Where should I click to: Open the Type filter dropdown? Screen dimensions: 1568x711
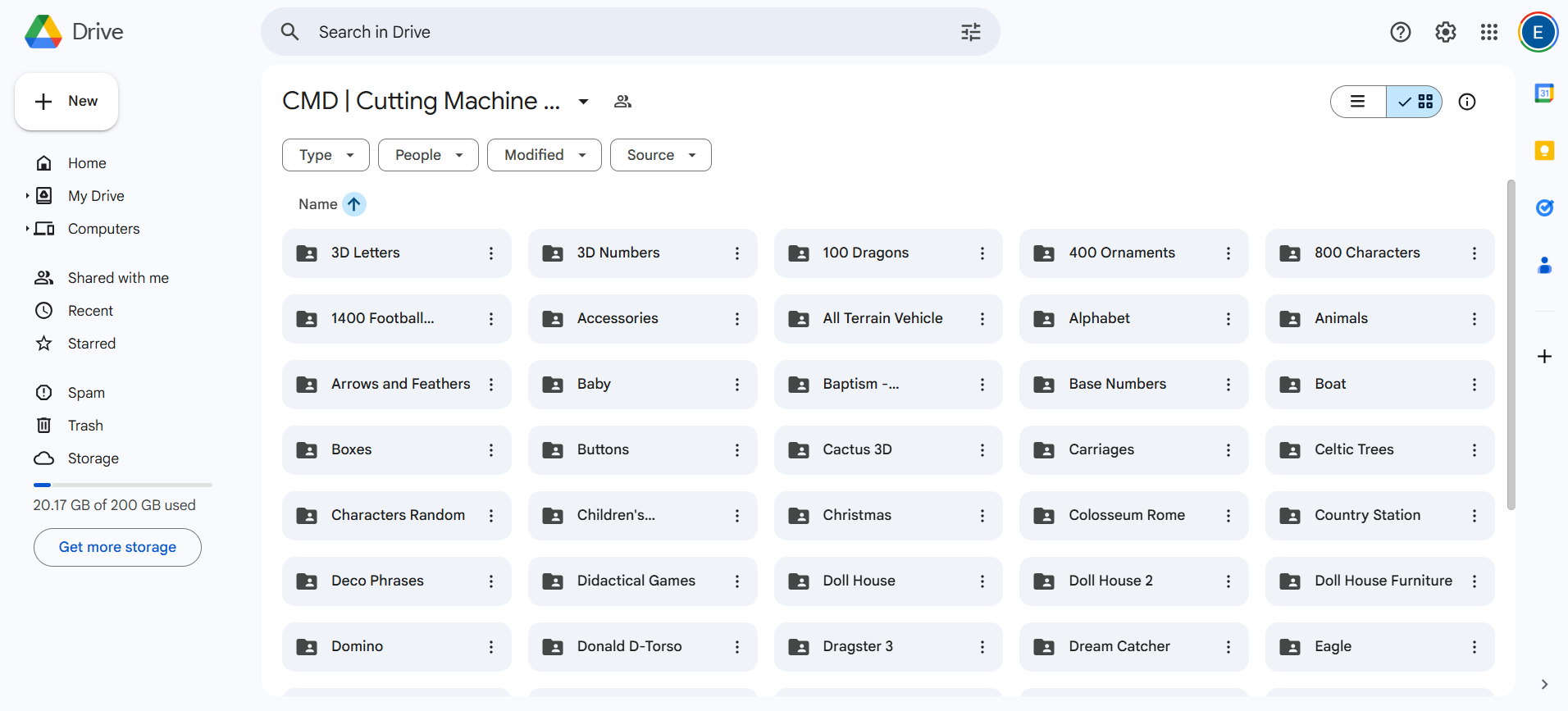(x=326, y=155)
